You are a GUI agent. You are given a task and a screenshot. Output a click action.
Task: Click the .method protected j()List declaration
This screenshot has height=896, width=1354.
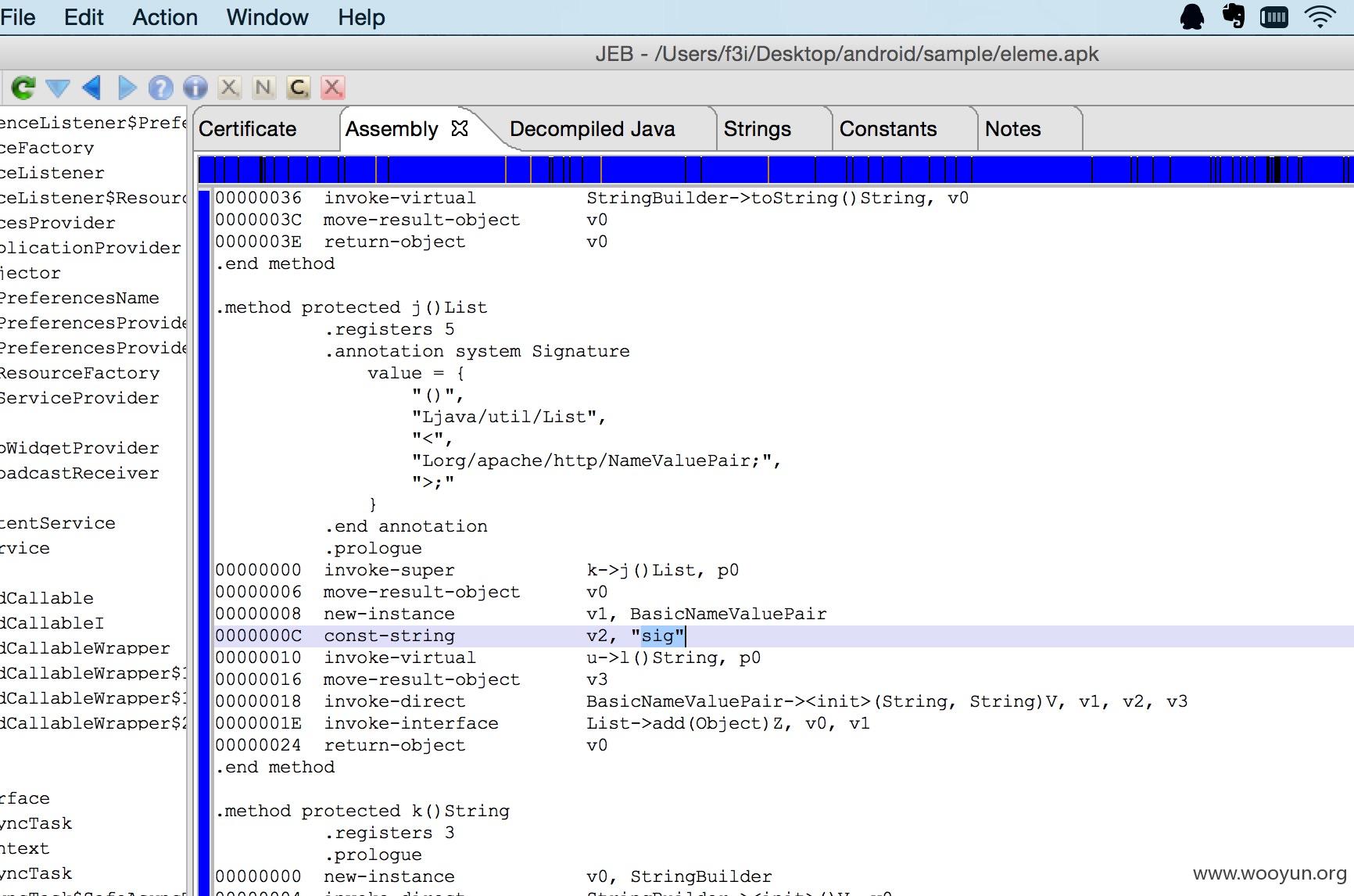click(x=352, y=307)
